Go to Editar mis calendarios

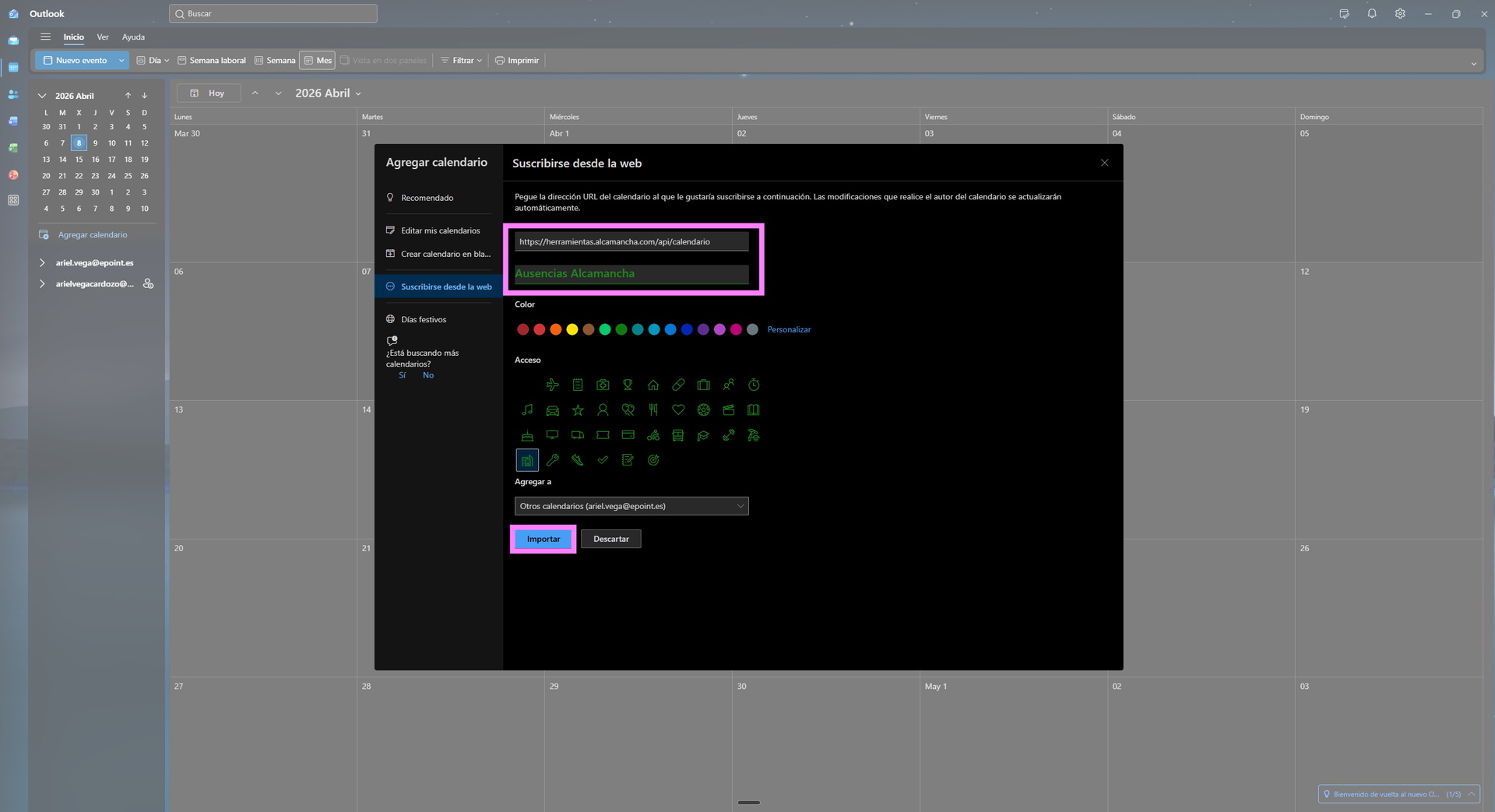(440, 230)
